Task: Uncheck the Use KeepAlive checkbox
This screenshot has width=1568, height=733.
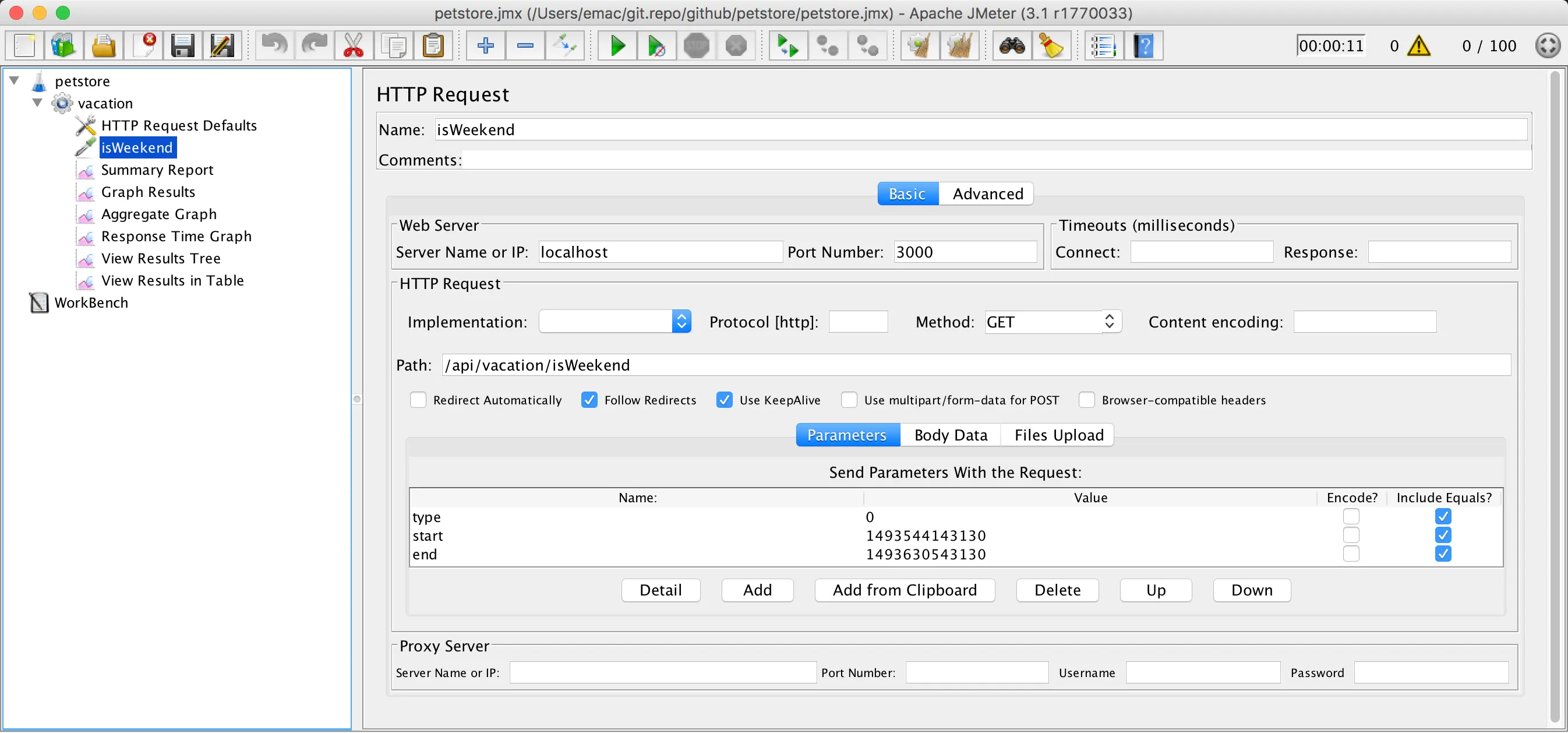Action: (724, 400)
